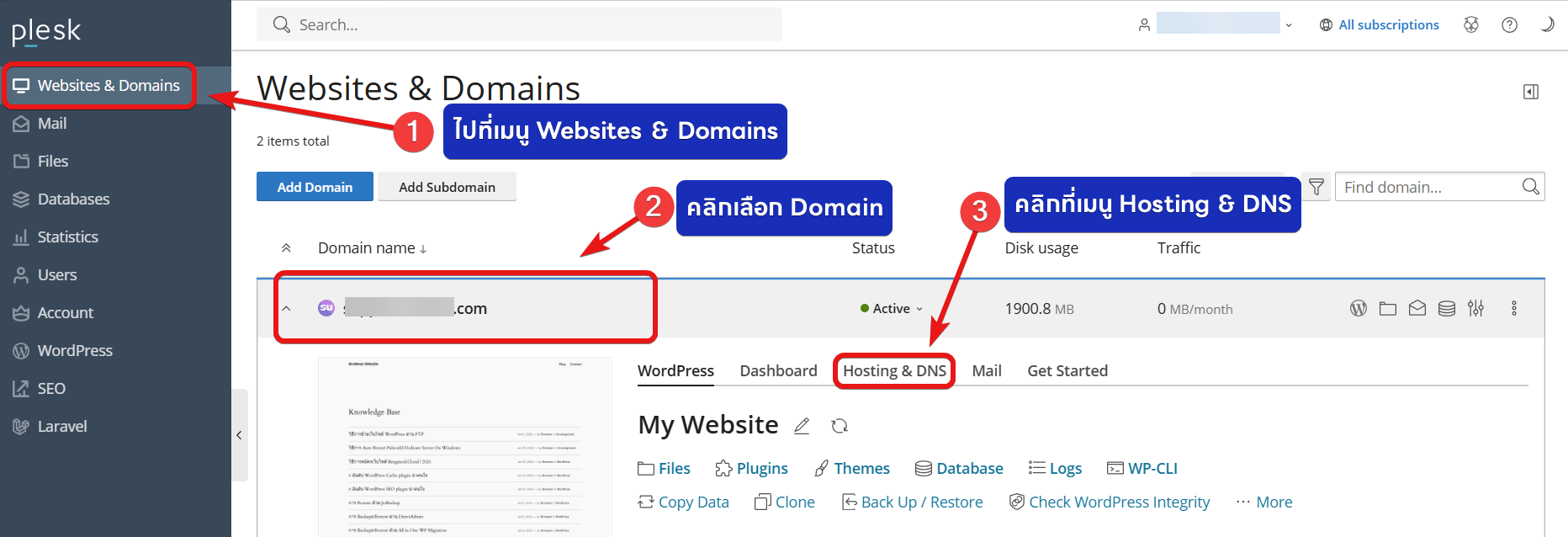Toggle dark mode with the moon icon
This screenshot has width=1568, height=537.
[1546, 24]
